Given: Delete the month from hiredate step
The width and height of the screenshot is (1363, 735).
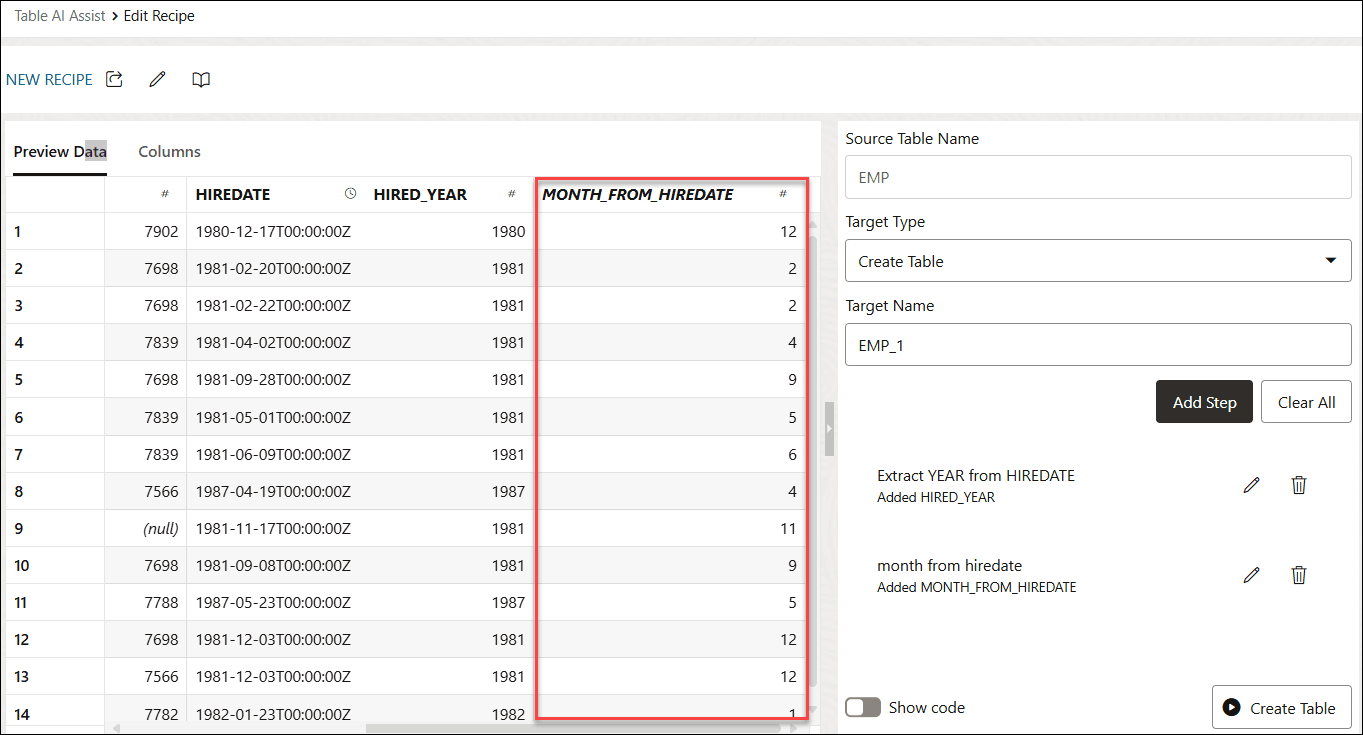Looking at the screenshot, I should pyautogui.click(x=1299, y=574).
